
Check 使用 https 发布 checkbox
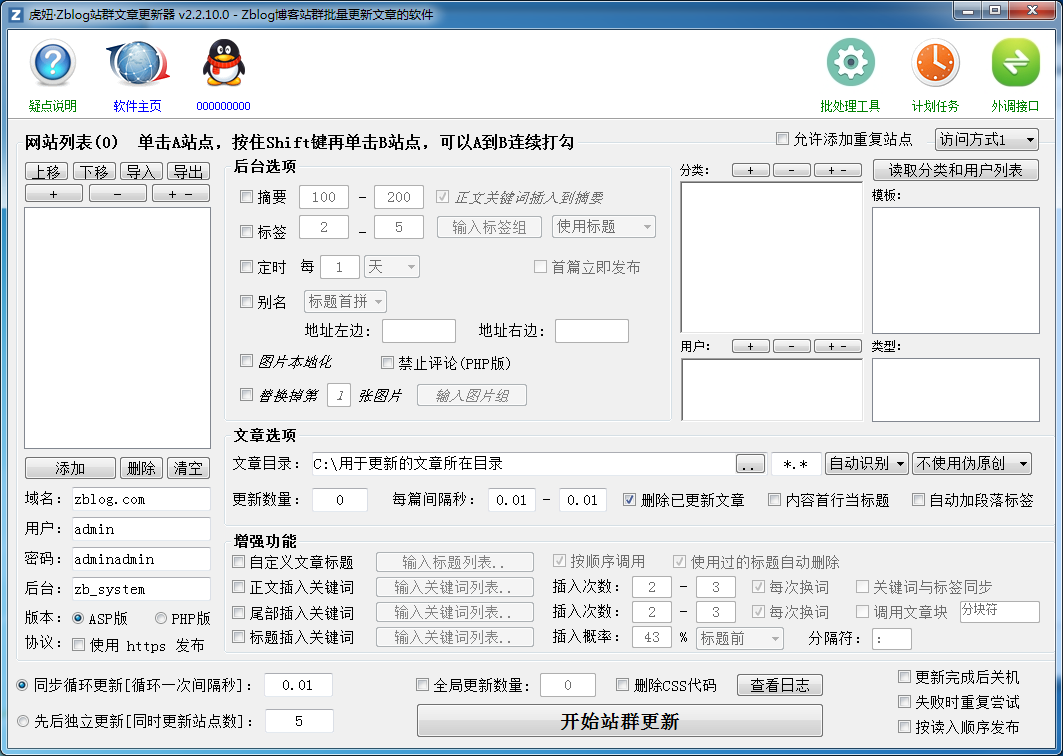tap(79, 644)
